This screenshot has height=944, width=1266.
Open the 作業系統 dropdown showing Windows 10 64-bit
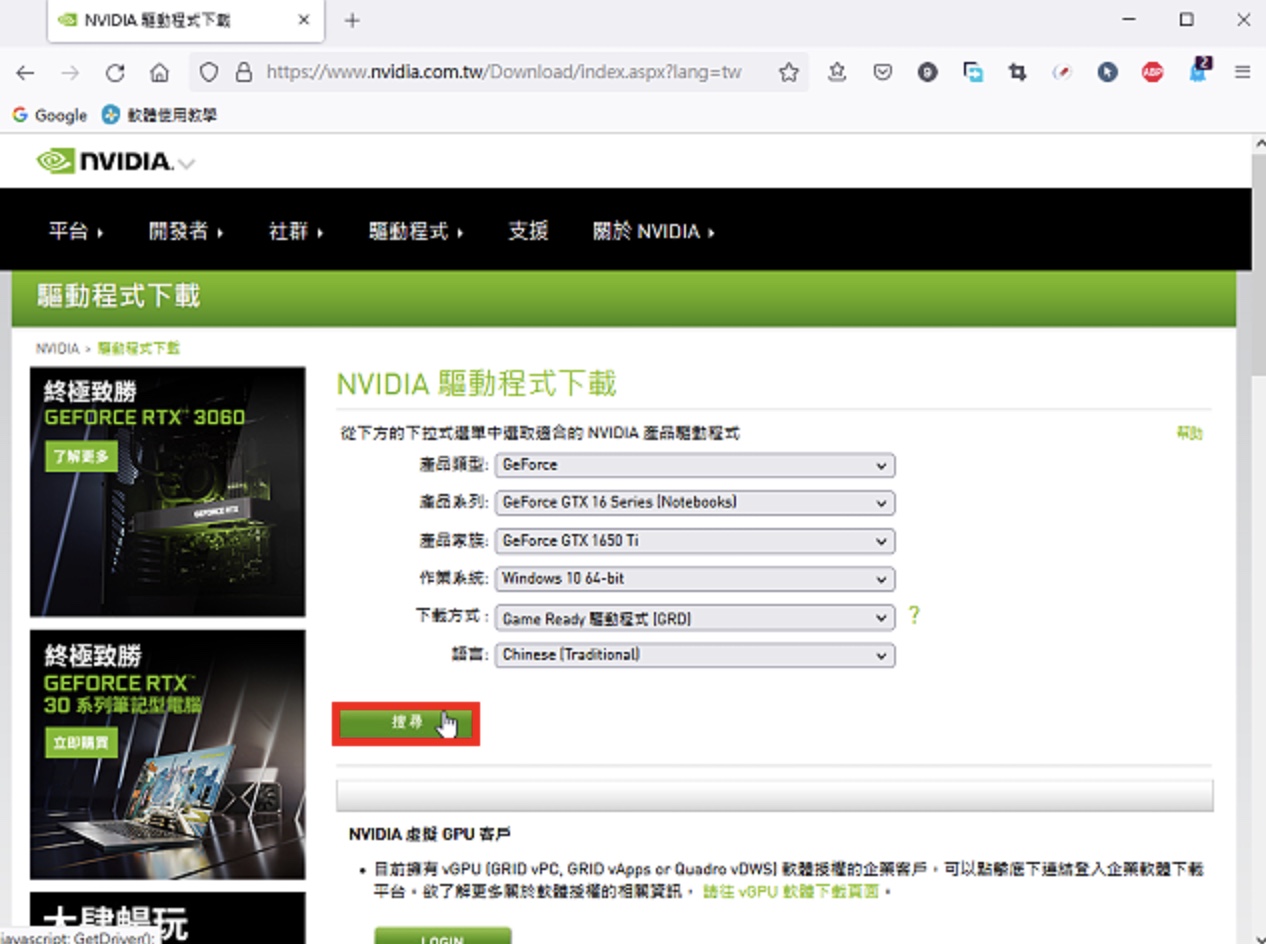click(x=695, y=578)
